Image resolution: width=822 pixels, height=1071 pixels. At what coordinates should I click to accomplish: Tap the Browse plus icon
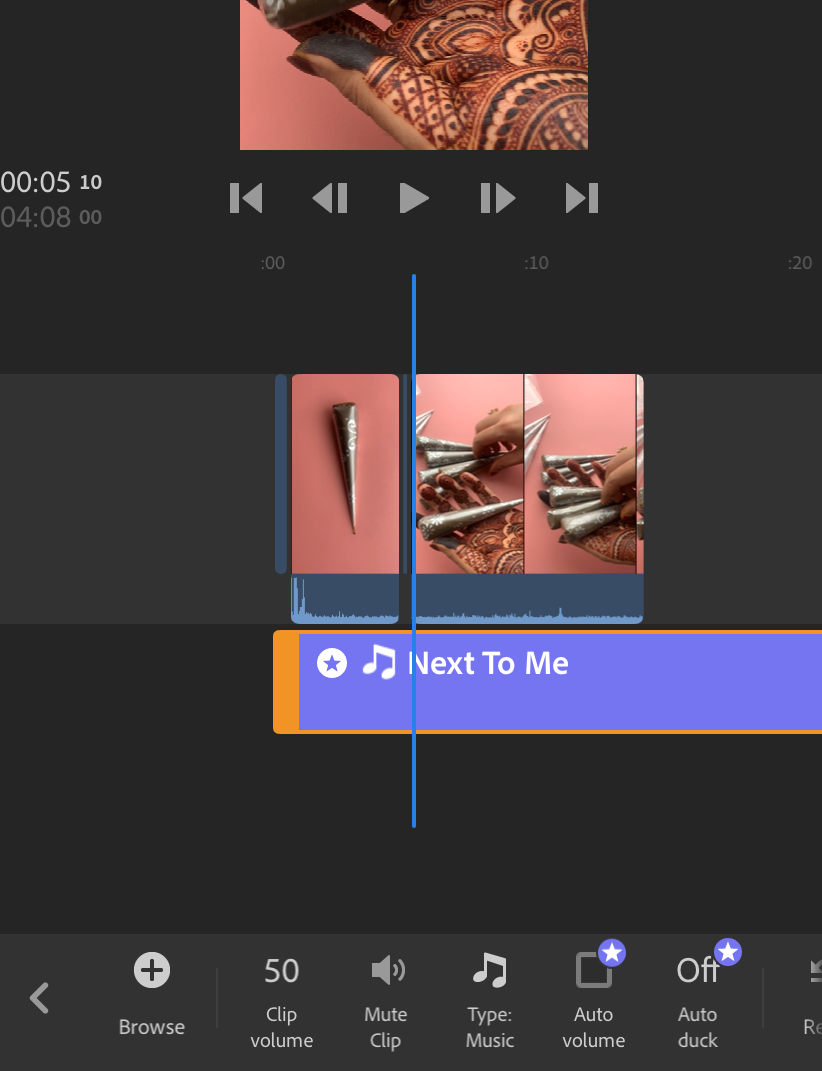[151, 969]
